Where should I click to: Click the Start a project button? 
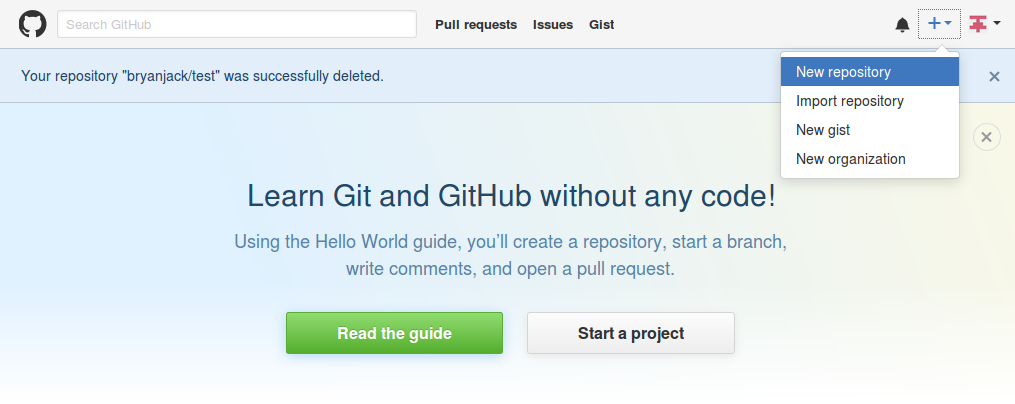coord(630,333)
